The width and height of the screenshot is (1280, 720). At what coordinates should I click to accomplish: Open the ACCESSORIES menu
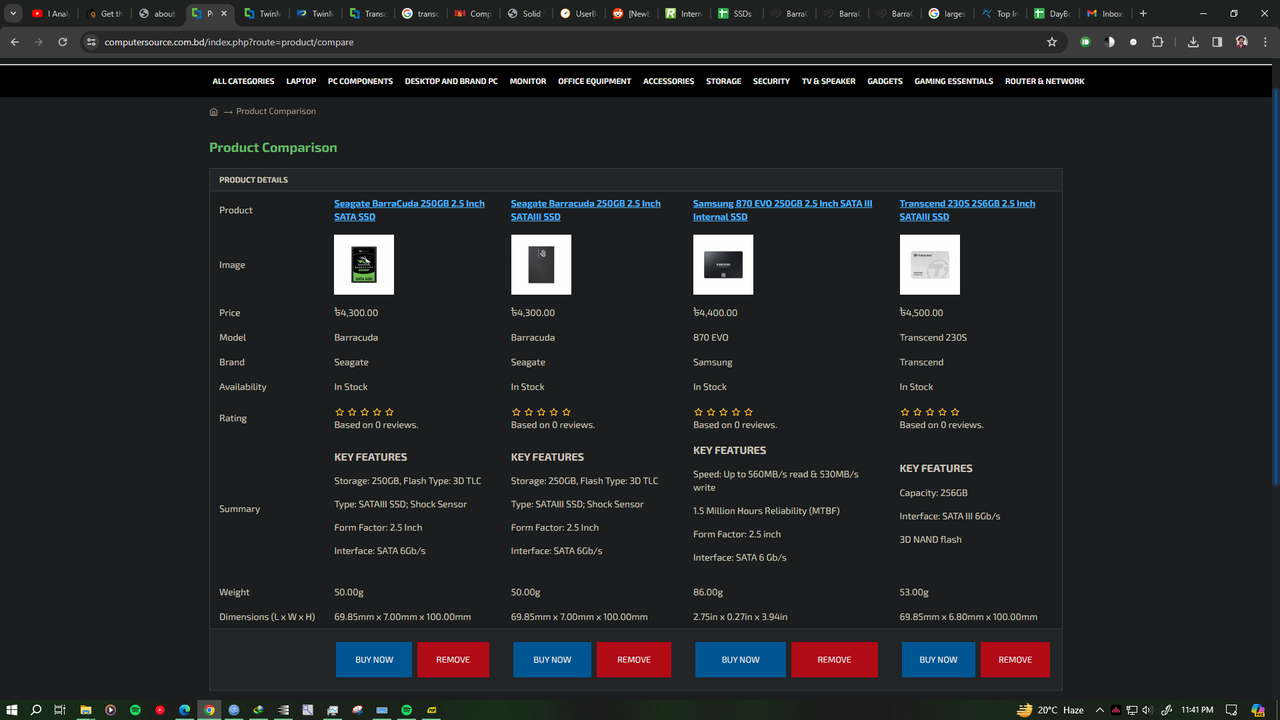[668, 81]
